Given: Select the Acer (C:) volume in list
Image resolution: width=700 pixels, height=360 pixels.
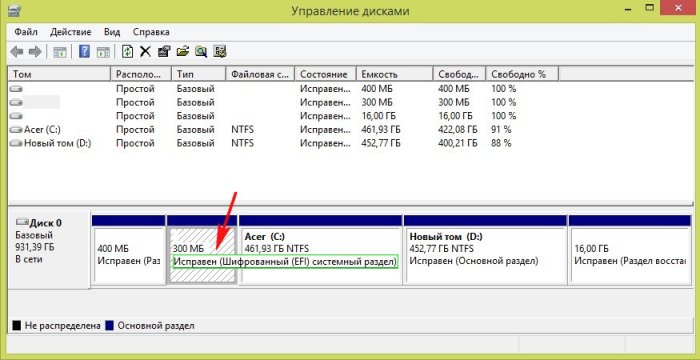Looking at the screenshot, I should pos(42,130).
